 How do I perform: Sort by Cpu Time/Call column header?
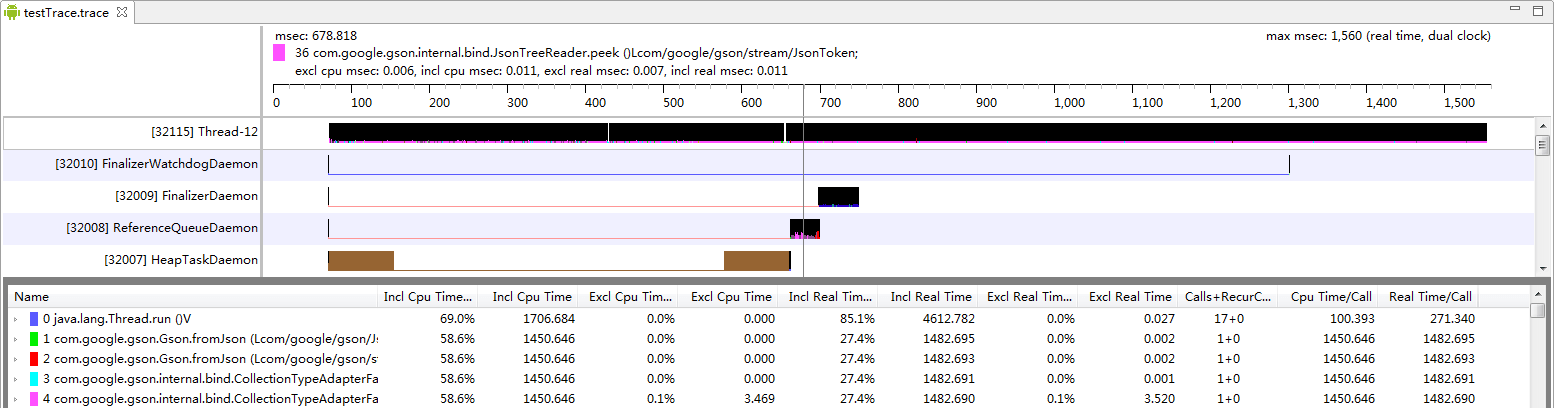[x=1328, y=297]
